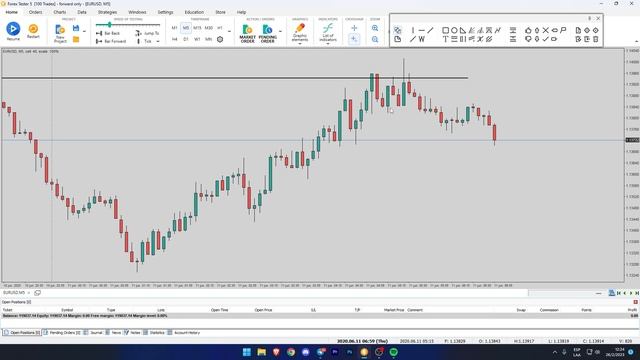Click the Tick button
Image resolution: width=640 pixels, height=360 pixels.
(144, 41)
